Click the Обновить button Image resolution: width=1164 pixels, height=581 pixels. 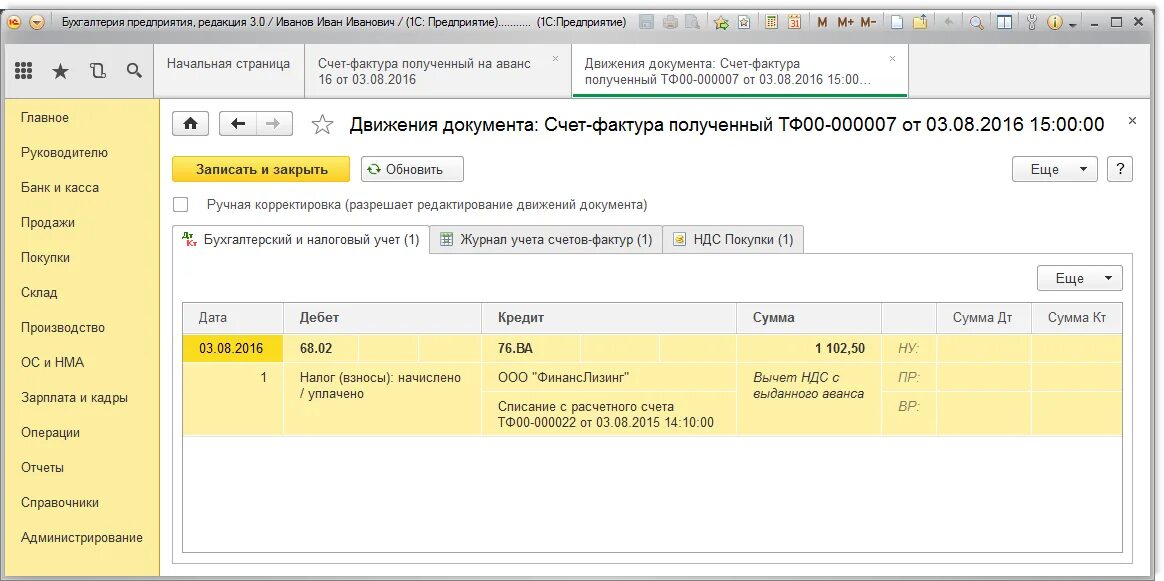(x=412, y=169)
